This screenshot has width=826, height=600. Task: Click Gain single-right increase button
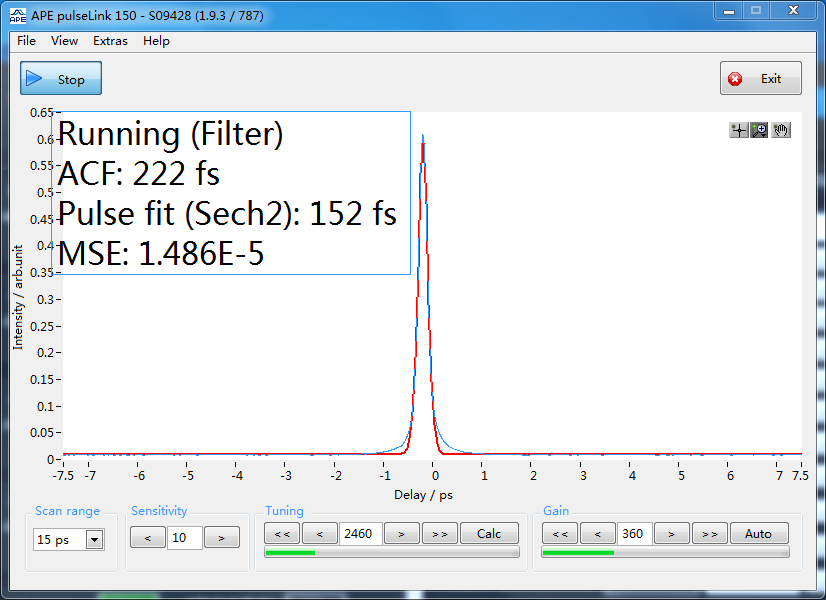672,534
